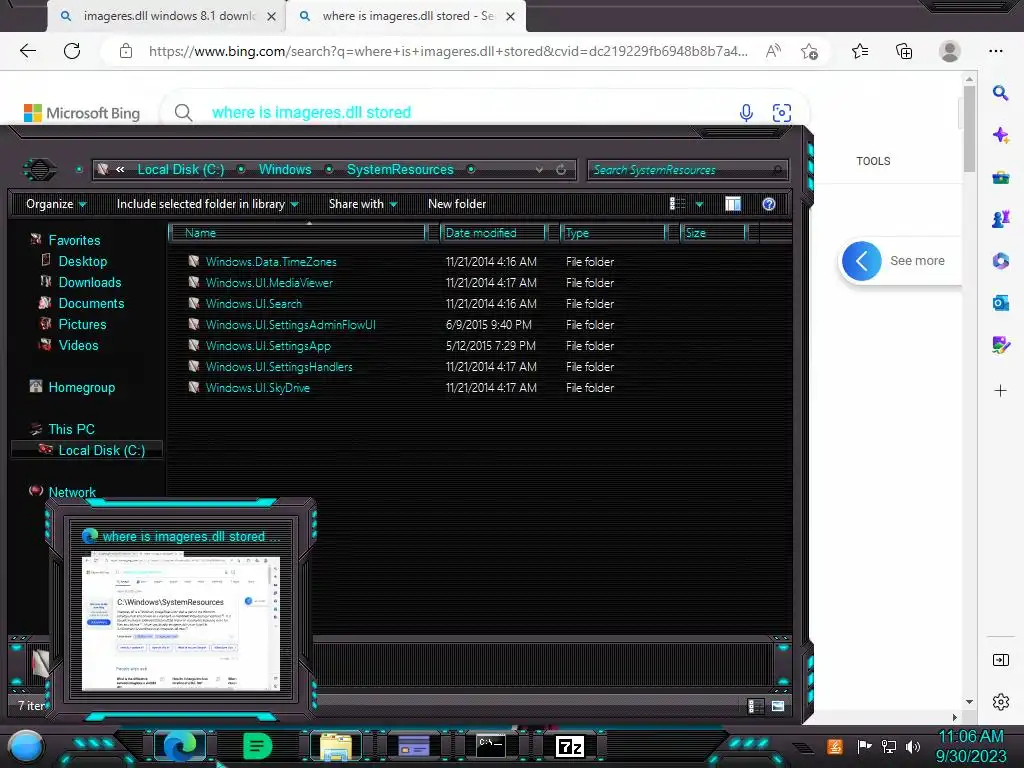Sort files by the Type column

[613, 232]
